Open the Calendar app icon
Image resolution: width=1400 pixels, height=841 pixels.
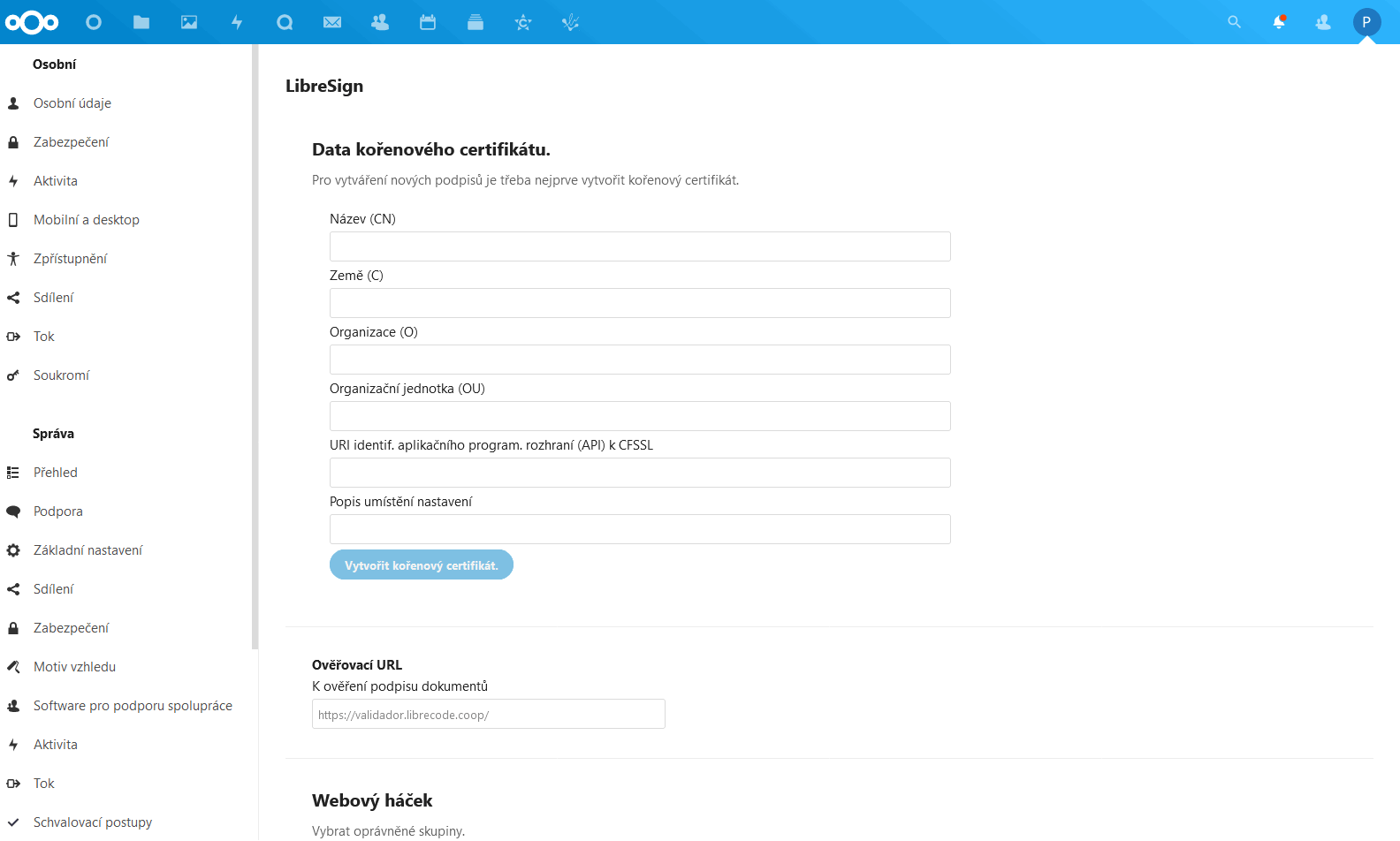[428, 22]
